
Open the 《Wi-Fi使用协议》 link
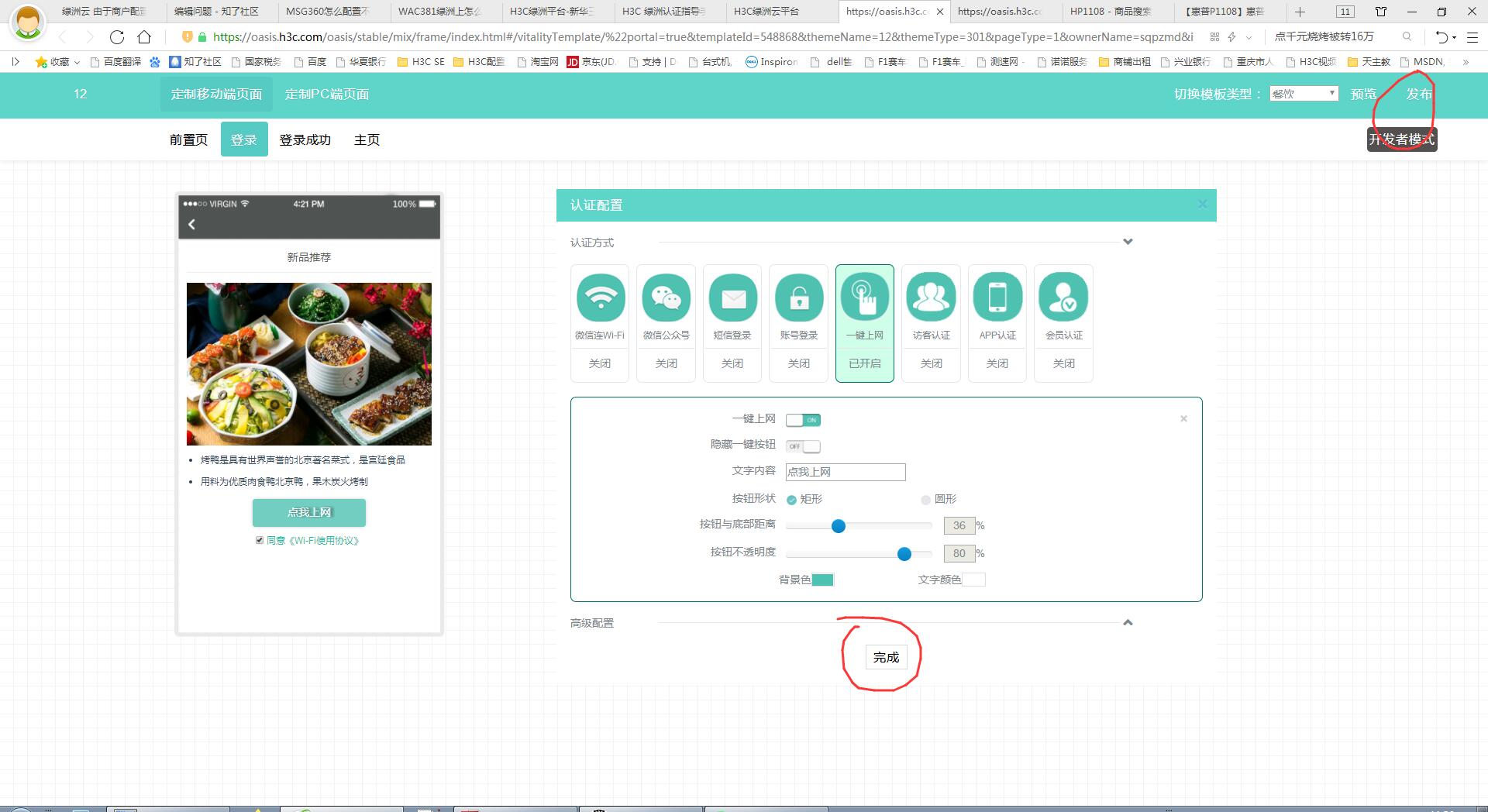click(x=324, y=541)
